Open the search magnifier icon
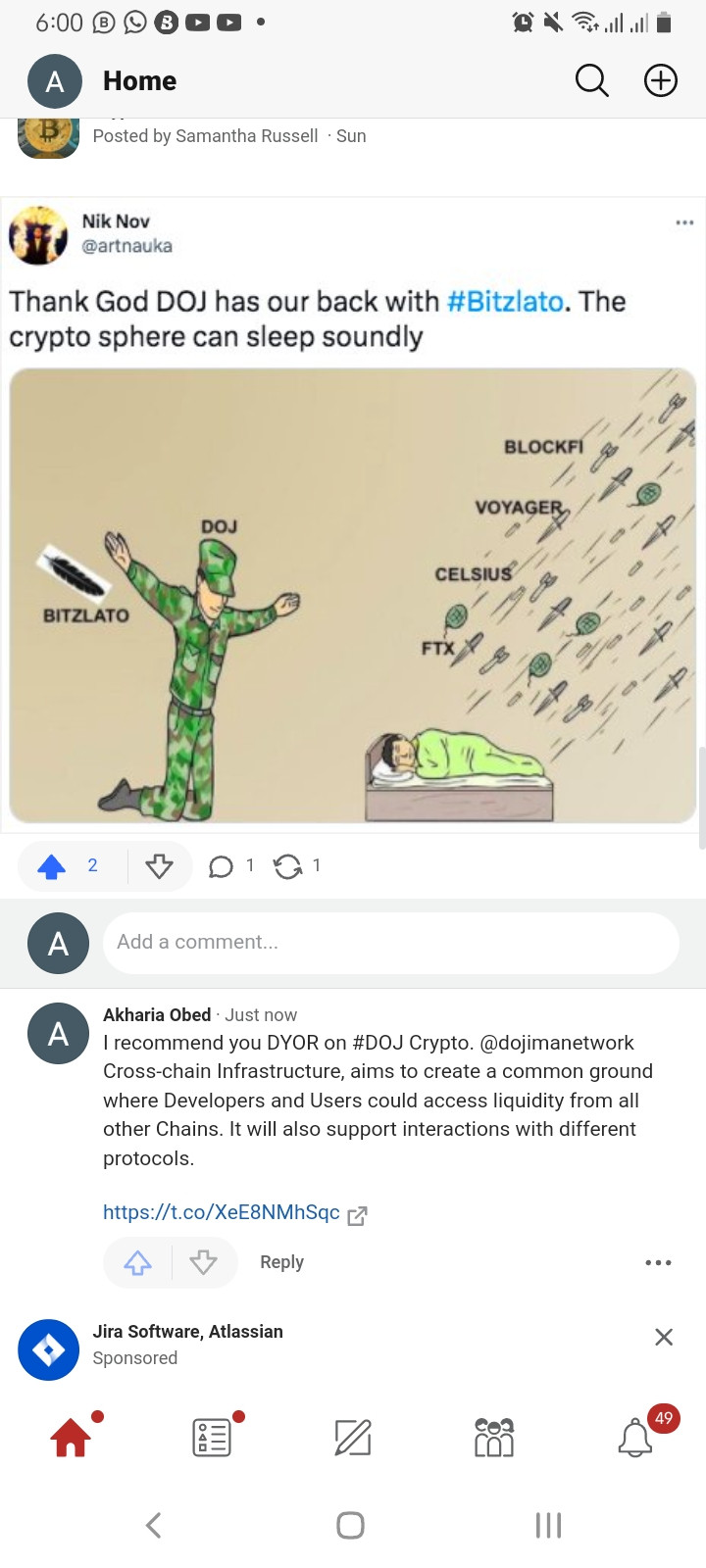 coord(591,80)
